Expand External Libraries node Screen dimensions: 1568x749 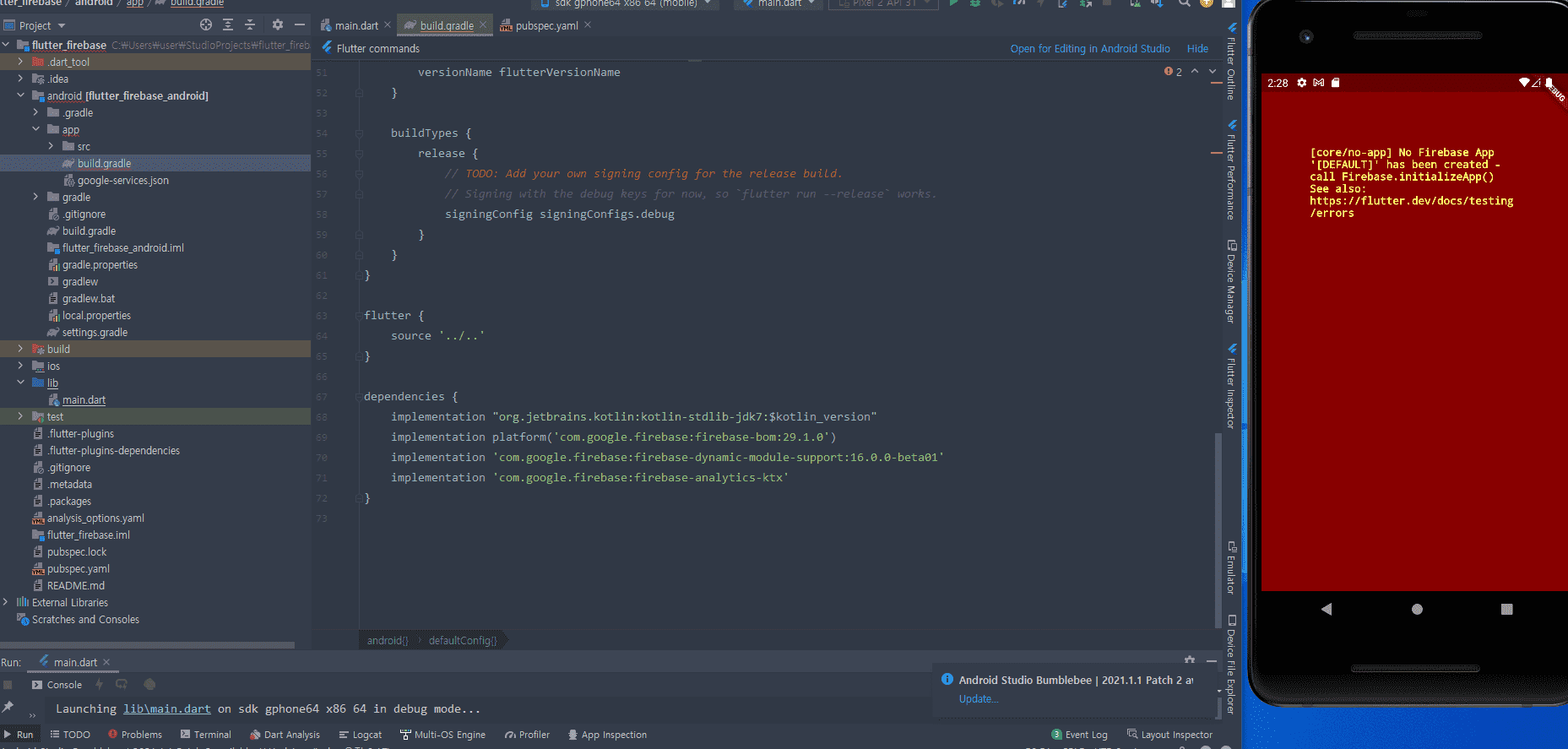coord(7,602)
